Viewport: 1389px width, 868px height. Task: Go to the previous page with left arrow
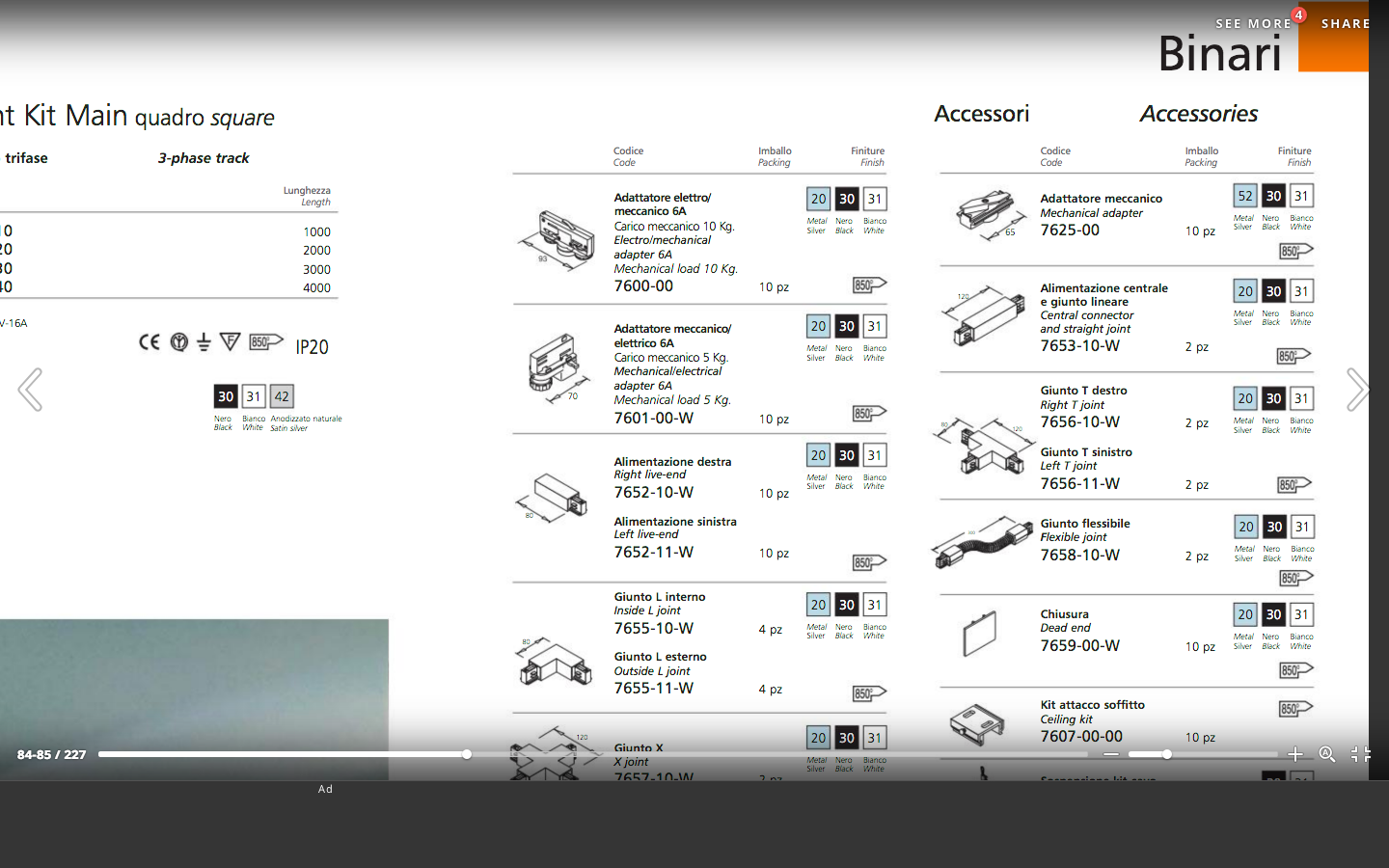(x=30, y=390)
